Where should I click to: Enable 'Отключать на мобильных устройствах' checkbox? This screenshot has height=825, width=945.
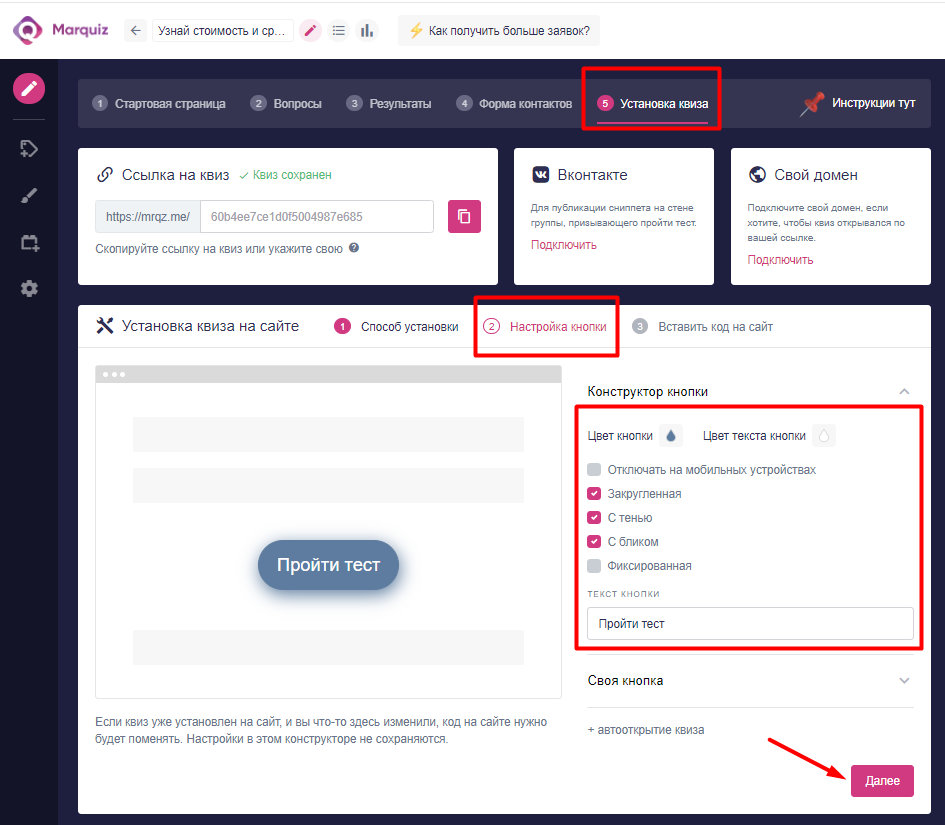coord(594,470)
